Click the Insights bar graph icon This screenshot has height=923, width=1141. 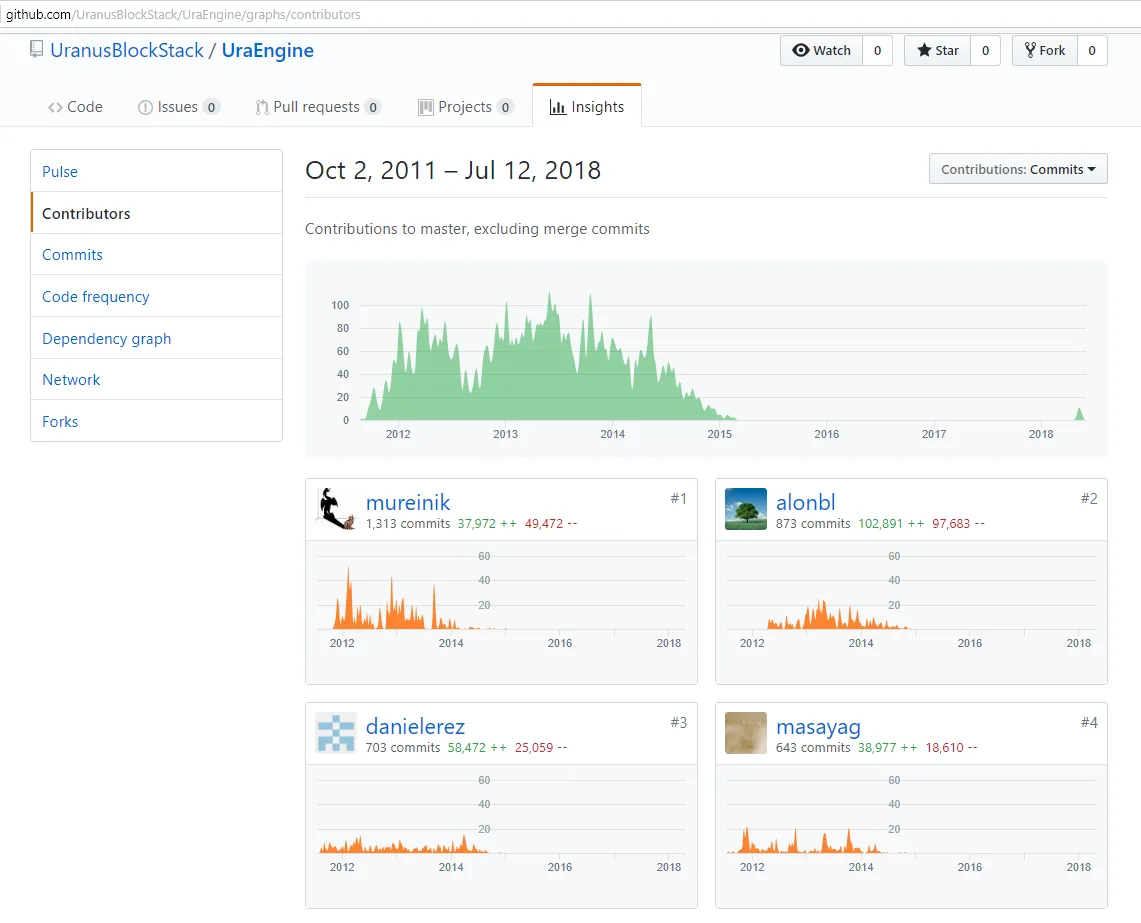point(557,107)
